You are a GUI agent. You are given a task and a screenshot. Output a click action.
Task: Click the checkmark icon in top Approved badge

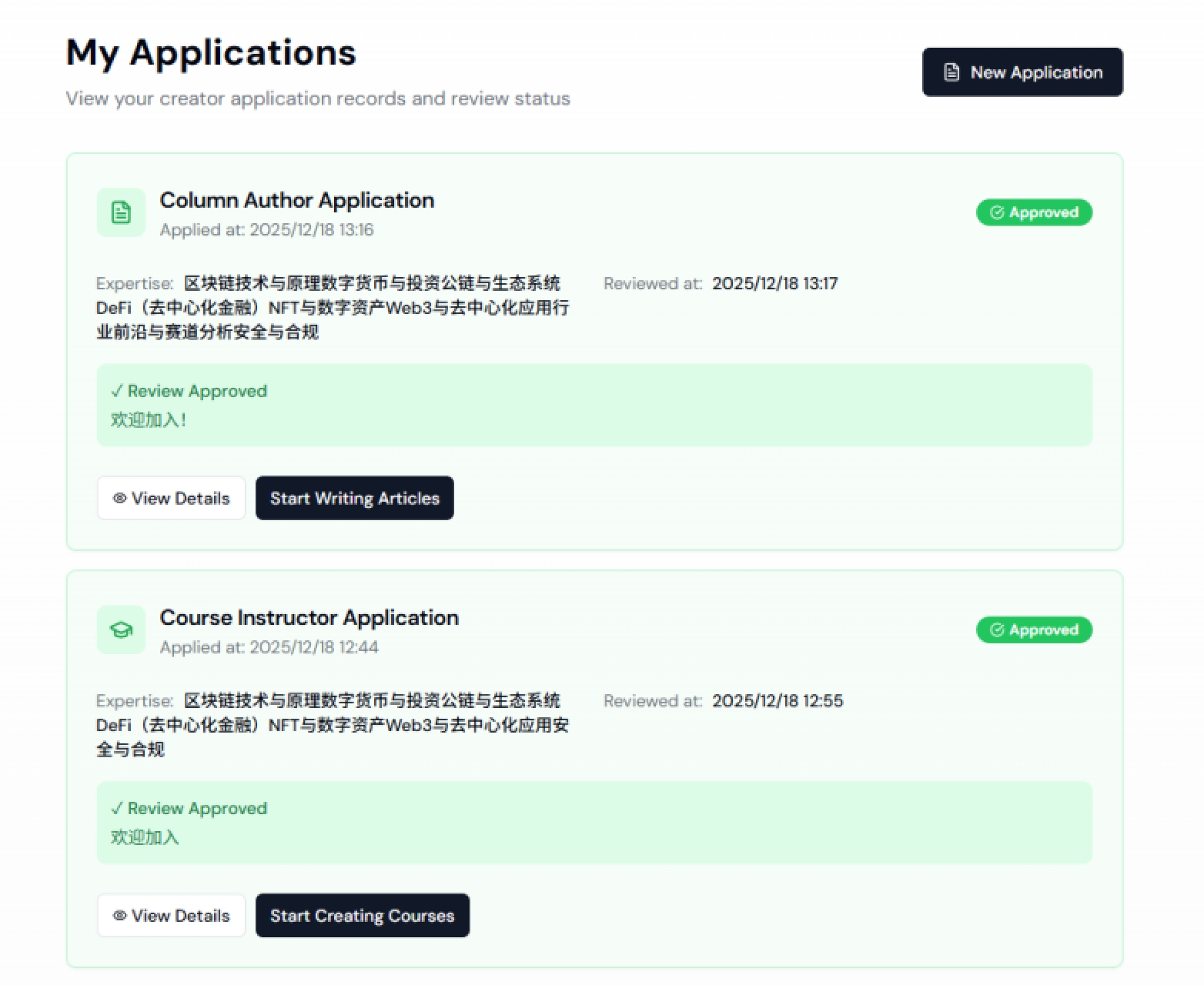[997, 212]
